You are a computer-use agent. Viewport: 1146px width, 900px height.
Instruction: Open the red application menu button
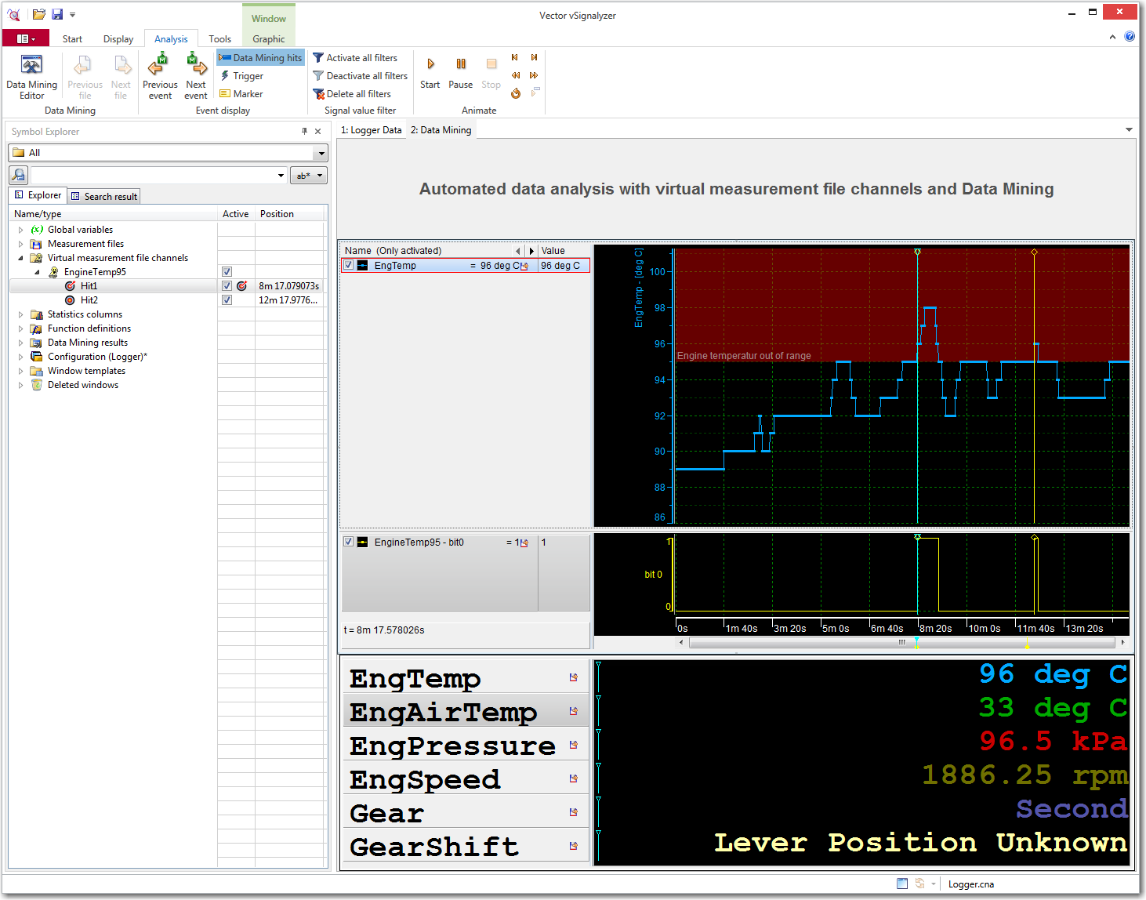pyautogui.click(x=26, y=39)
